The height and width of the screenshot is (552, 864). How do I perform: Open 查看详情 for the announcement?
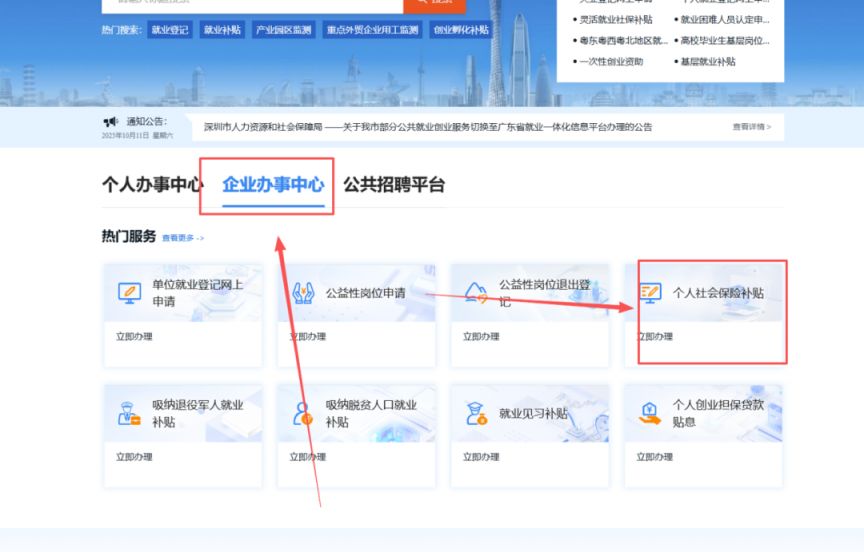[x=751, y=127]
